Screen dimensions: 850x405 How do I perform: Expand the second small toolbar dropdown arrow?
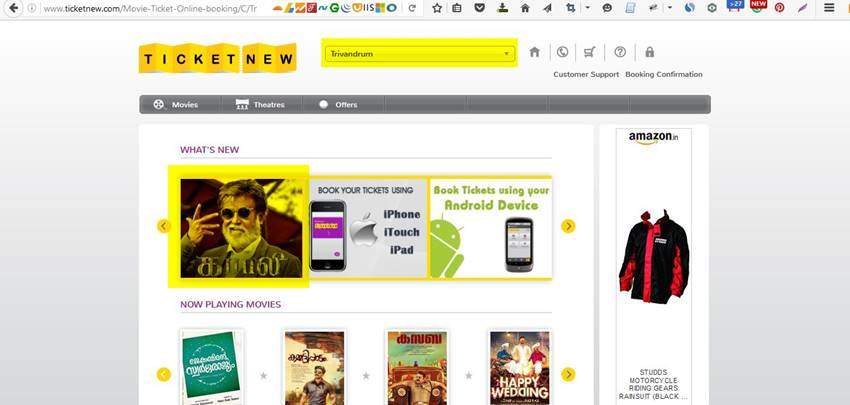click(670, 8)
